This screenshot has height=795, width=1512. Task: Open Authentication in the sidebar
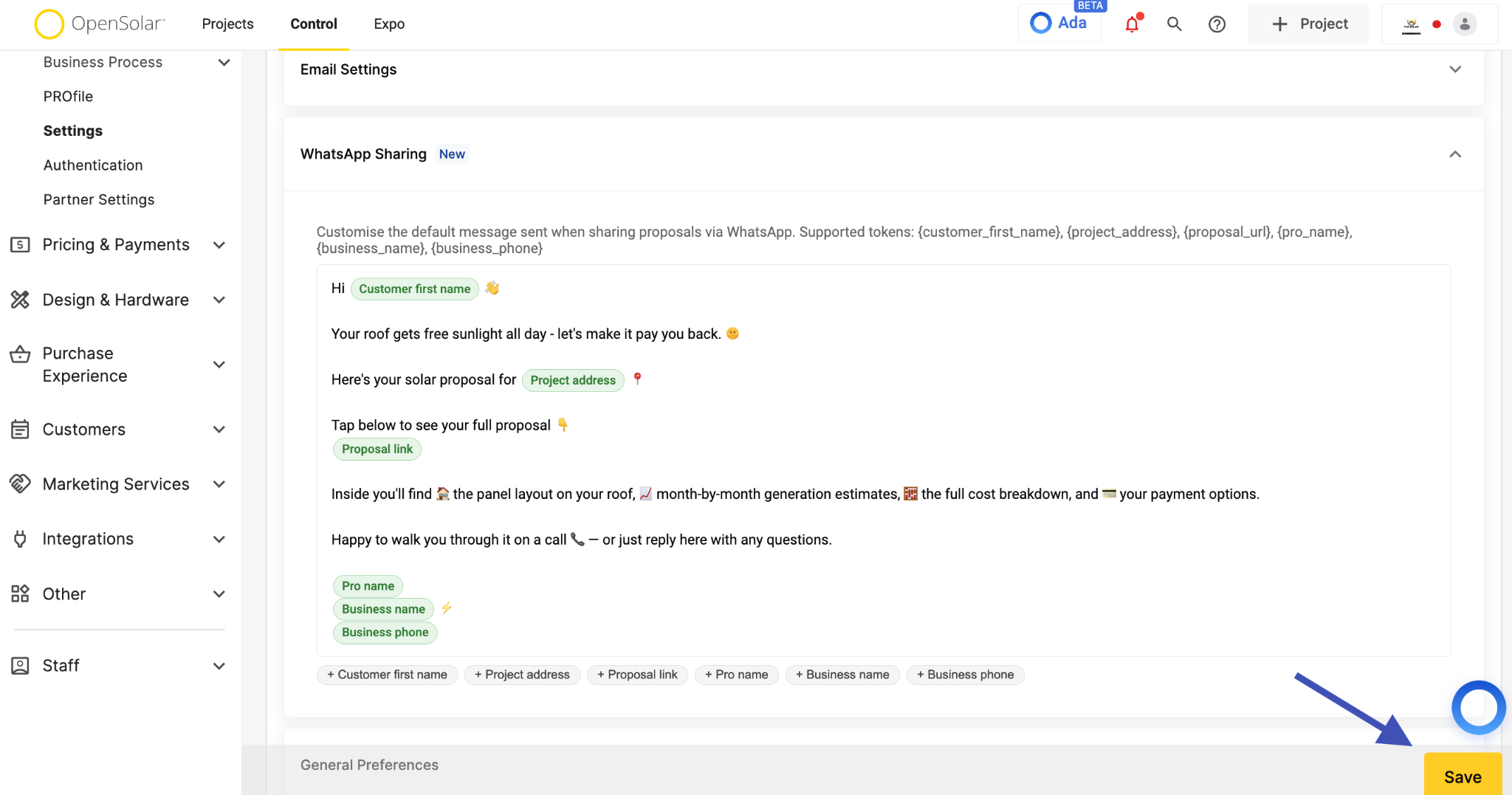click(93, 165)
